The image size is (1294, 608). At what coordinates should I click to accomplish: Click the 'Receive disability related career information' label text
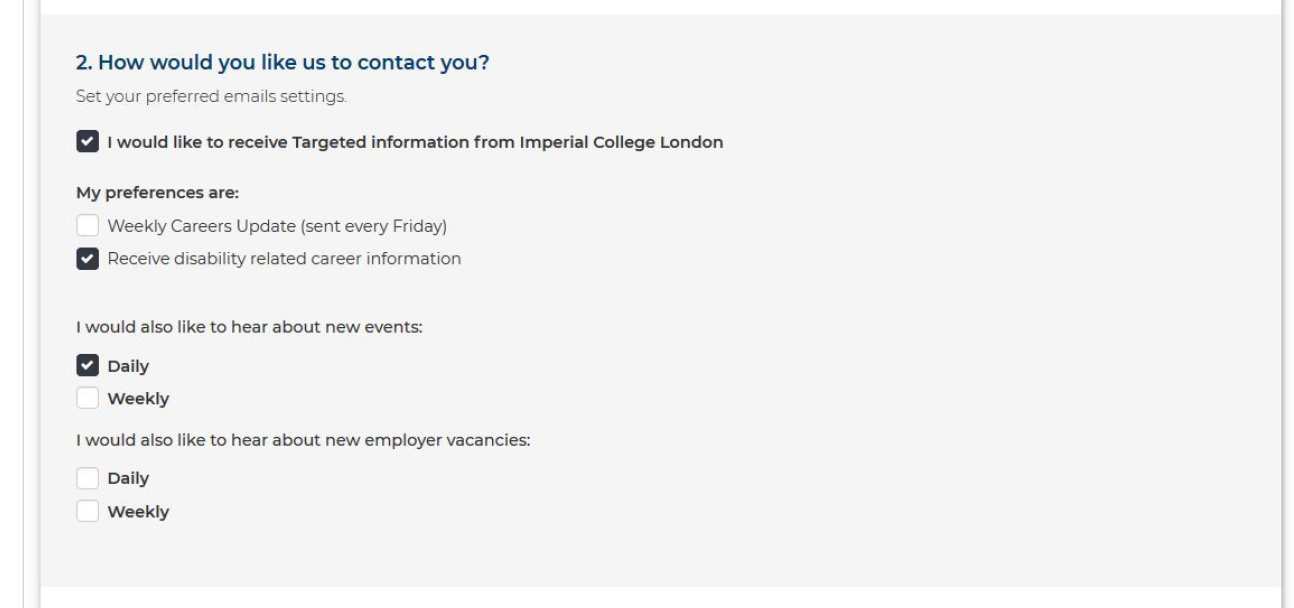point(284,259)
